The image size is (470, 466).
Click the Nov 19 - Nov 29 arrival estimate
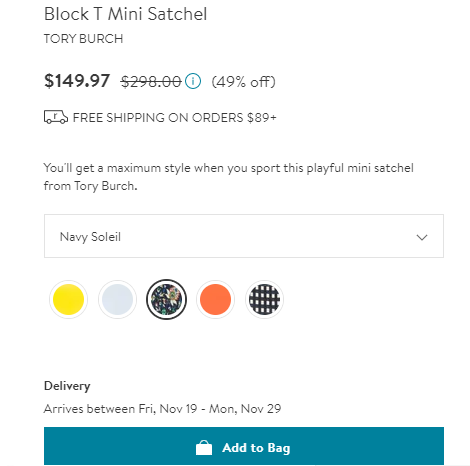click(x=162, y=409)
